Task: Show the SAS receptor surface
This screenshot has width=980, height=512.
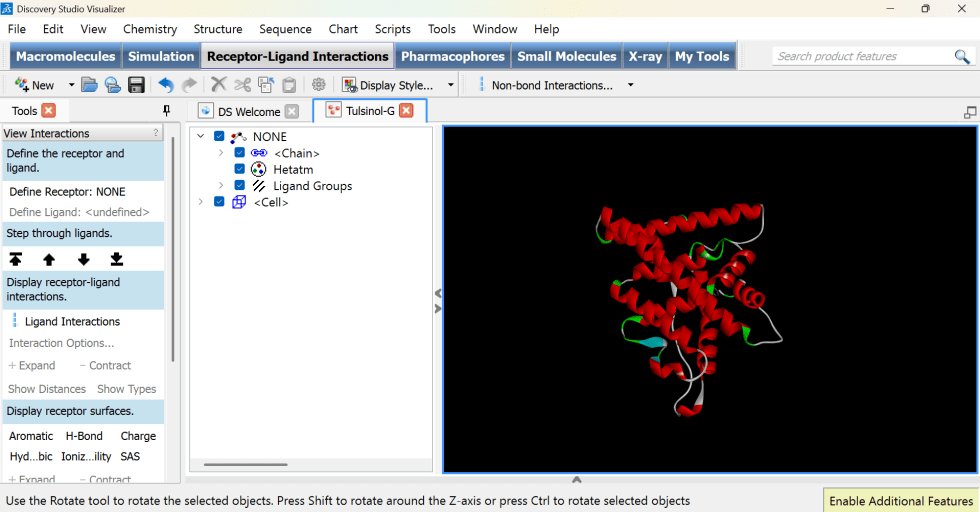Action: 130,456
